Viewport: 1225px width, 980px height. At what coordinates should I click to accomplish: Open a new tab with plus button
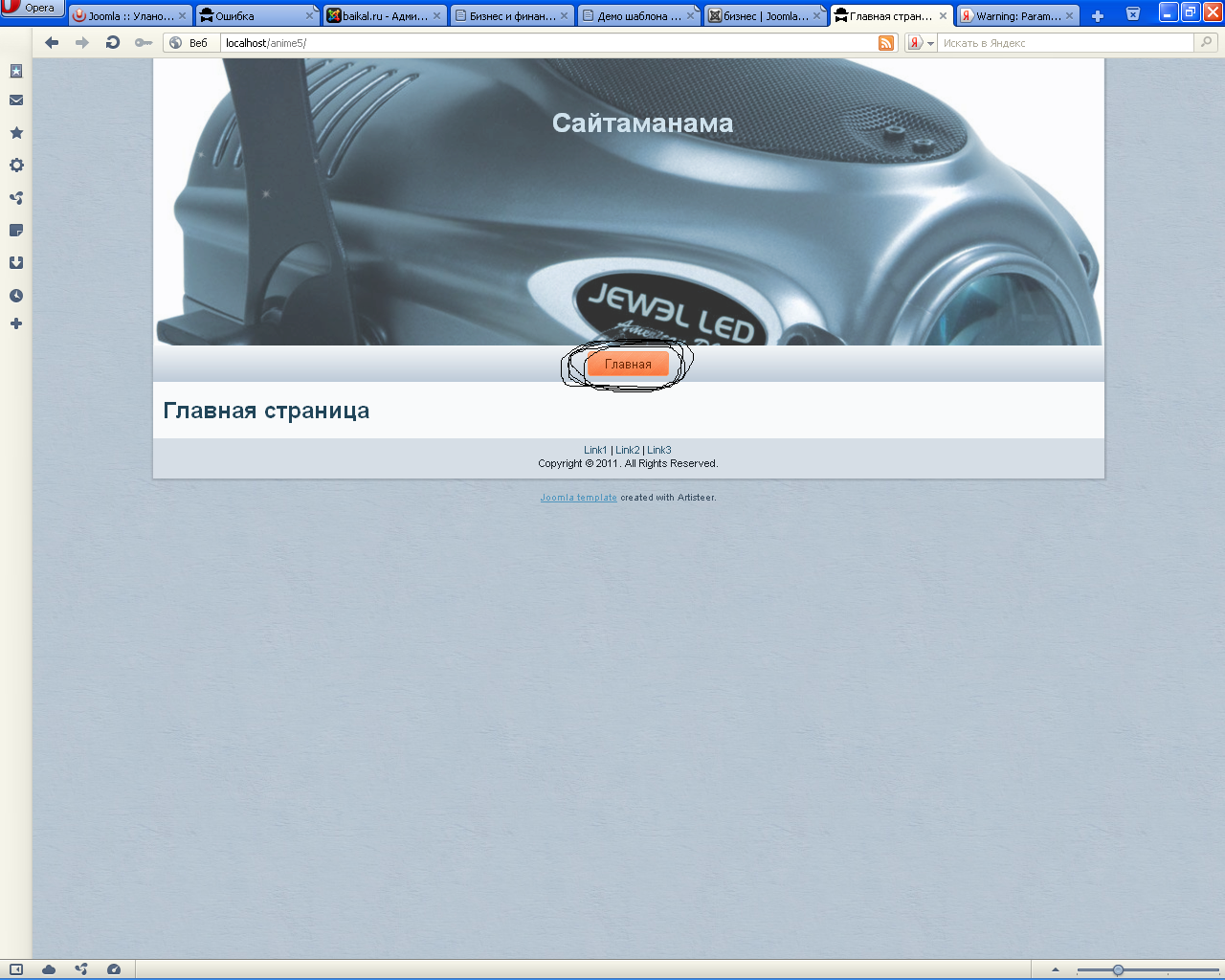[1098, 16]
